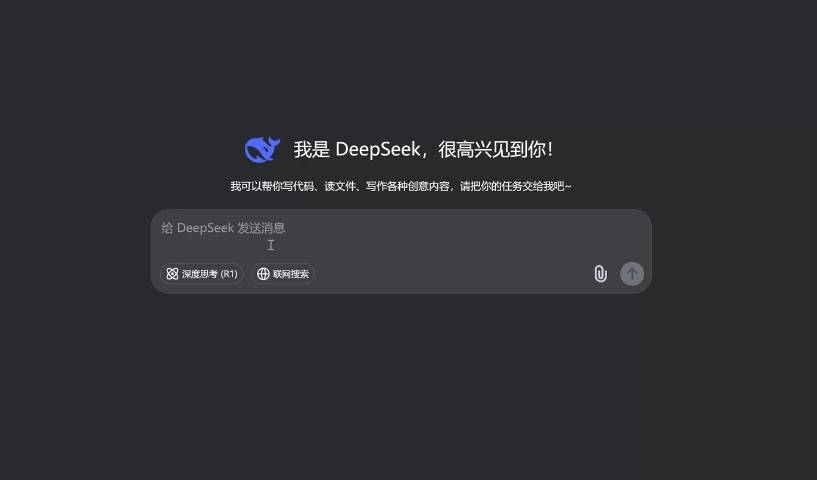Attach a file with the paperclip icon
The width and height of the screenshot is (817, 480).
[x=600, y=274]
